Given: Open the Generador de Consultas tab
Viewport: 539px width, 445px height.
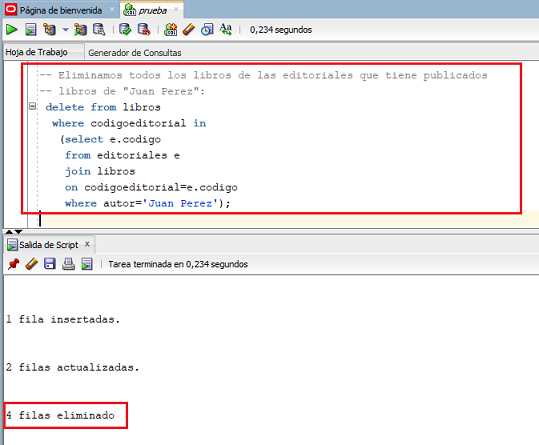Looking at the screenshot, I should coord(135,53).
